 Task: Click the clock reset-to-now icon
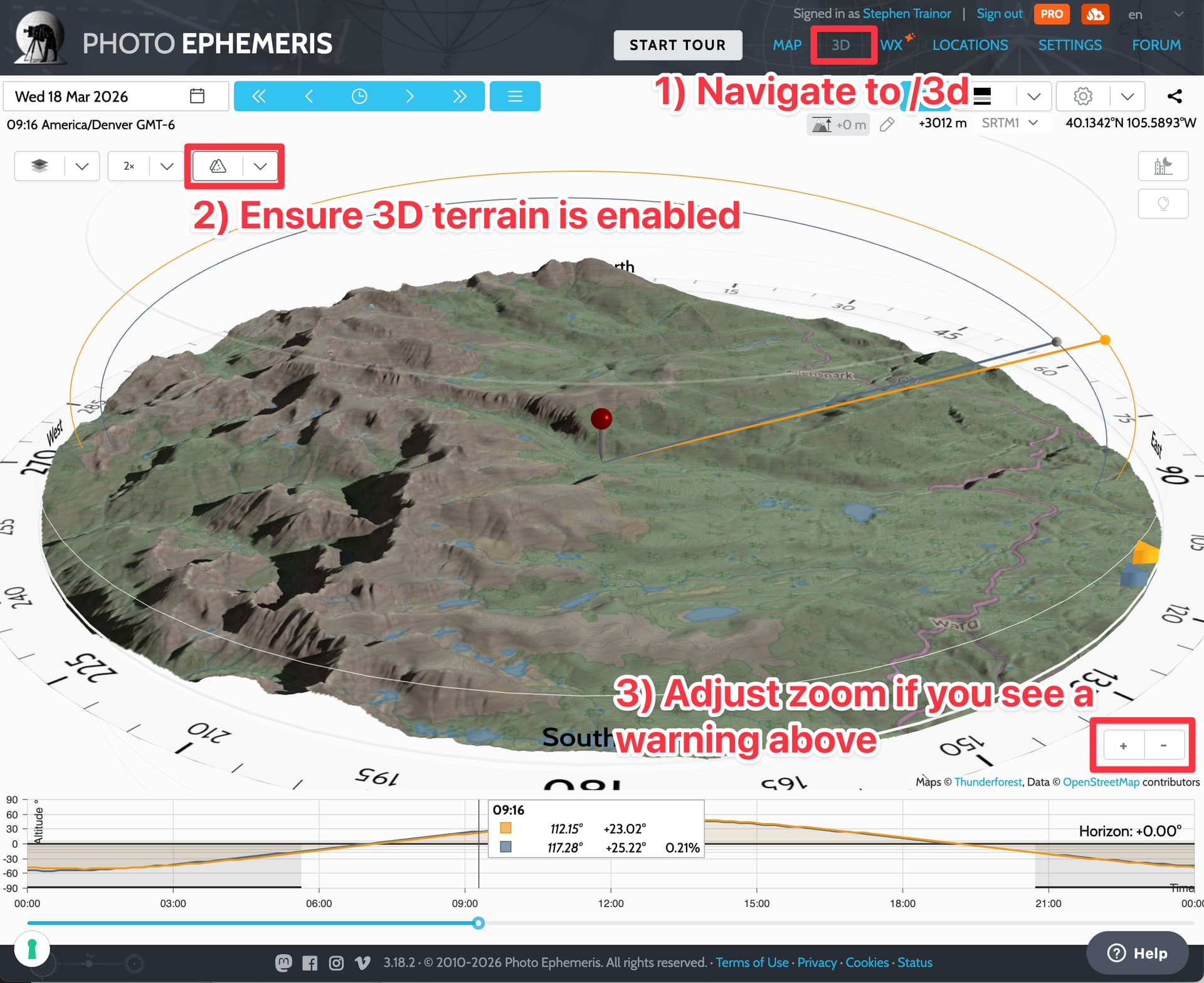click(359, 96)
